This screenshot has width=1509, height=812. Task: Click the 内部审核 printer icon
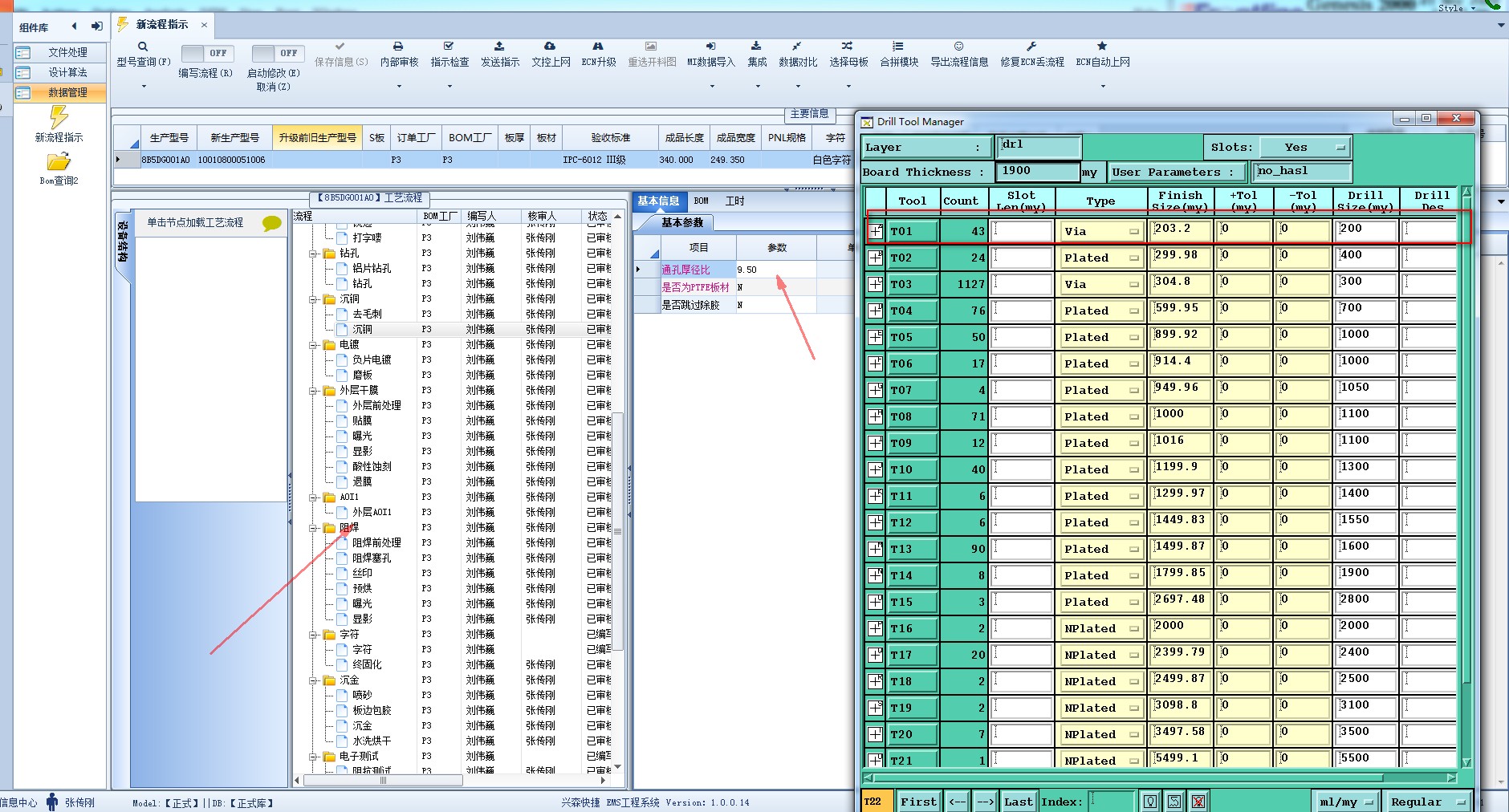pyautogui.click(x=398, y=47)
